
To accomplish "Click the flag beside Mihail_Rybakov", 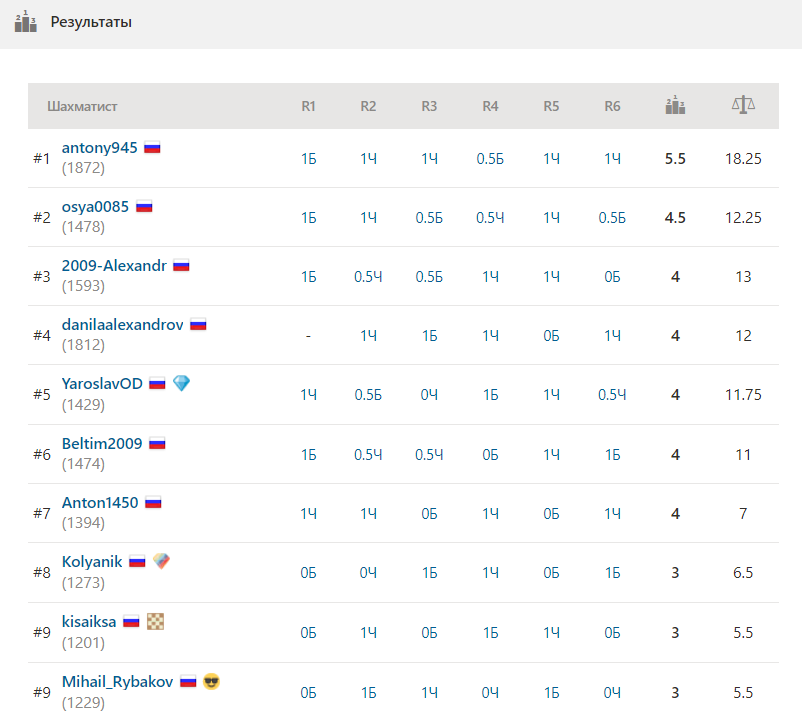I will [188, 682].
